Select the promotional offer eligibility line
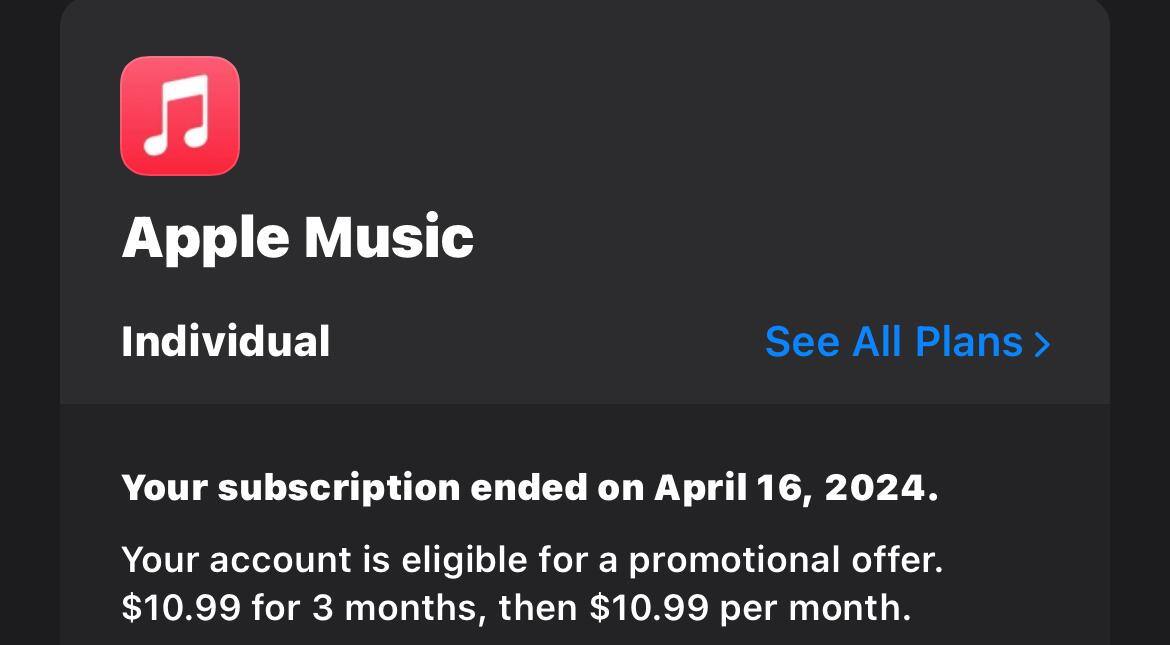Image resolution: width=1170 pixels, height=645 pixels. pos(531,560)
